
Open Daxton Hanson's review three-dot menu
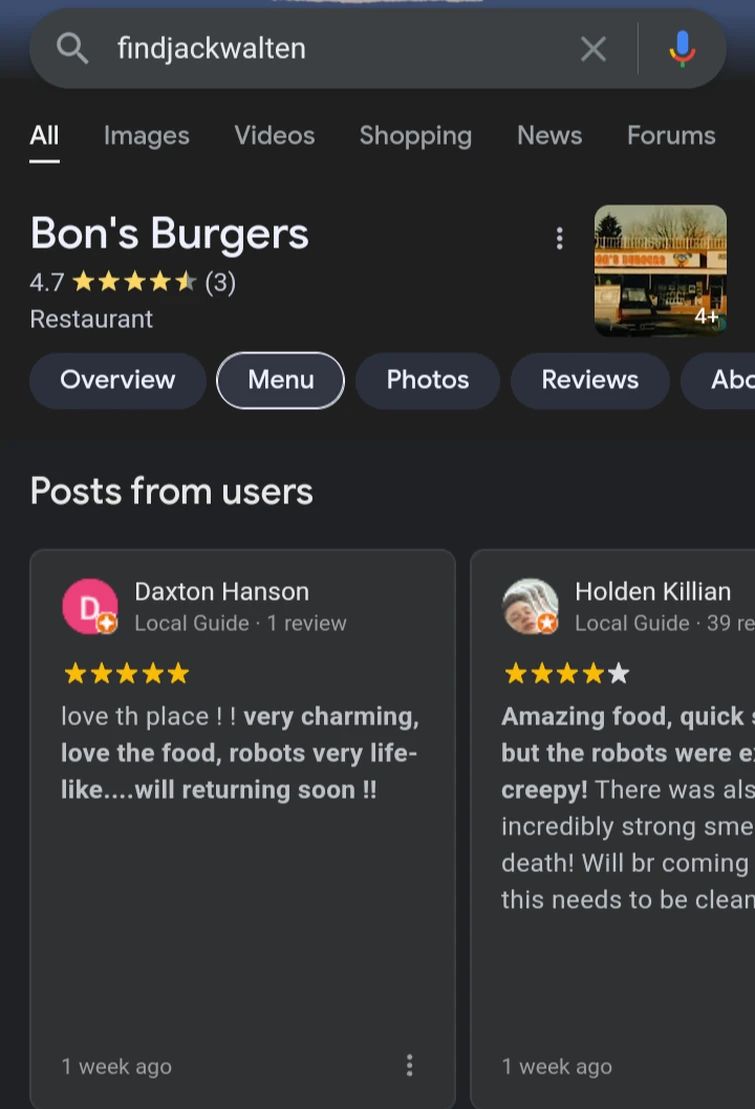pos(409,1065)
